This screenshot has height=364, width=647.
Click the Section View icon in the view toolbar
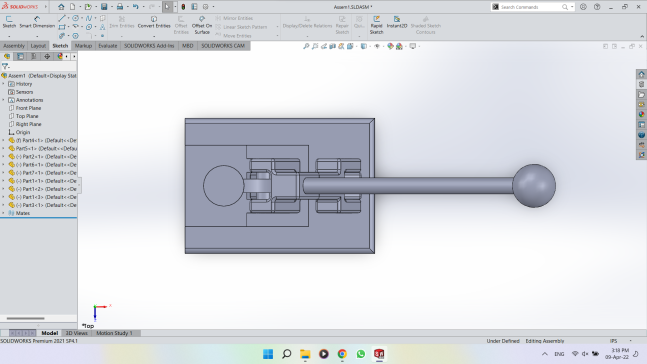pos(333,46)
